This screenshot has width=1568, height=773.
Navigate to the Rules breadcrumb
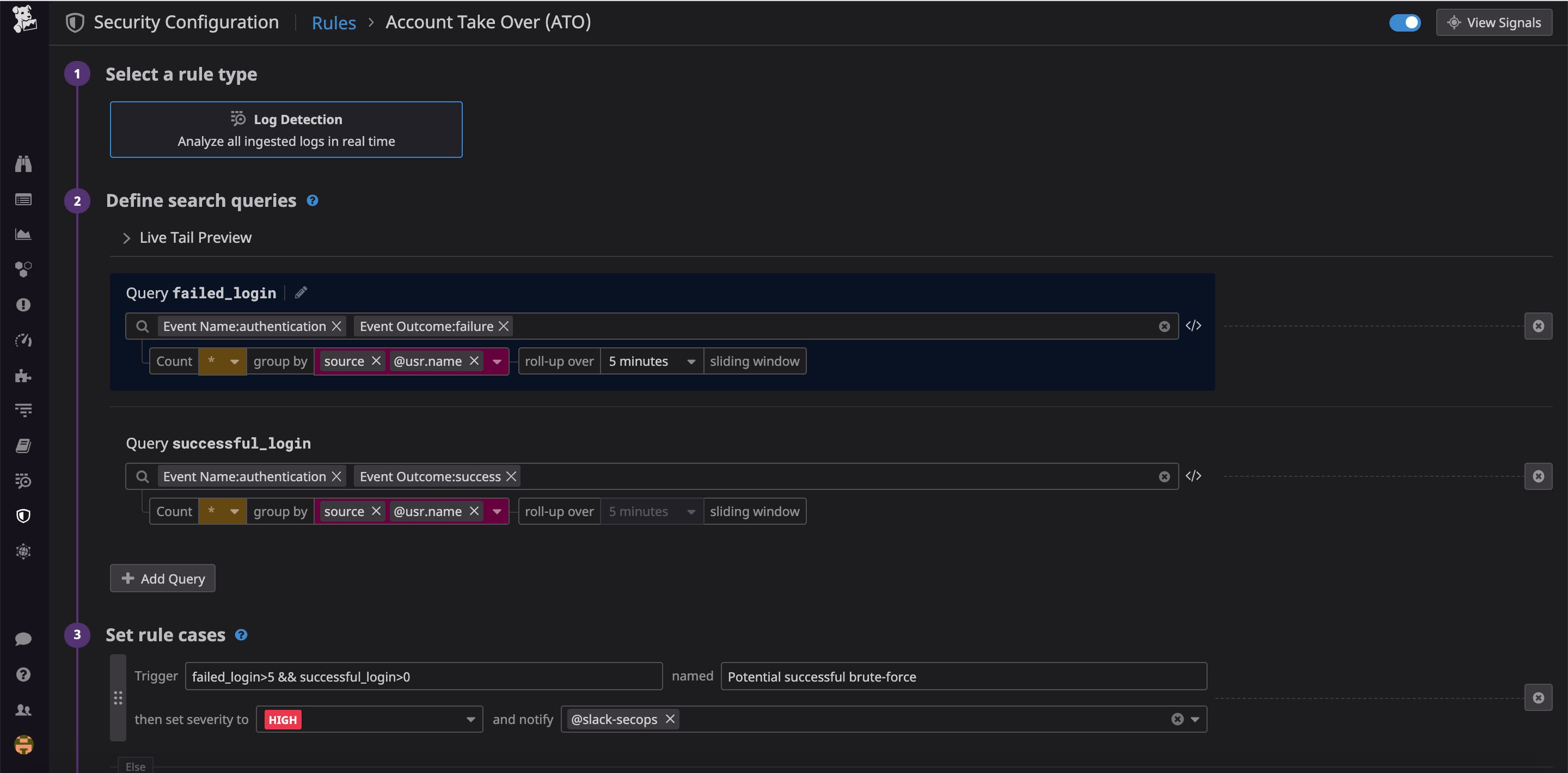tap(334, 22)
